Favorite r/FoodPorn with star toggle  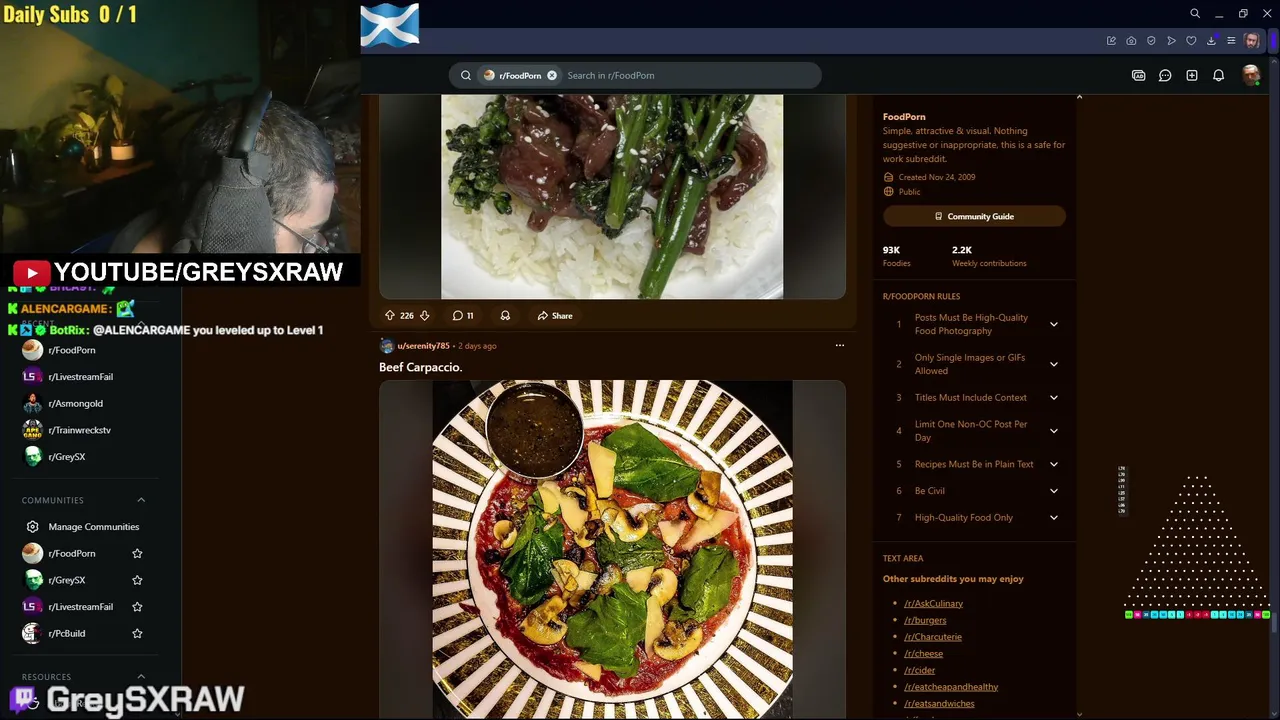point(137,553)
